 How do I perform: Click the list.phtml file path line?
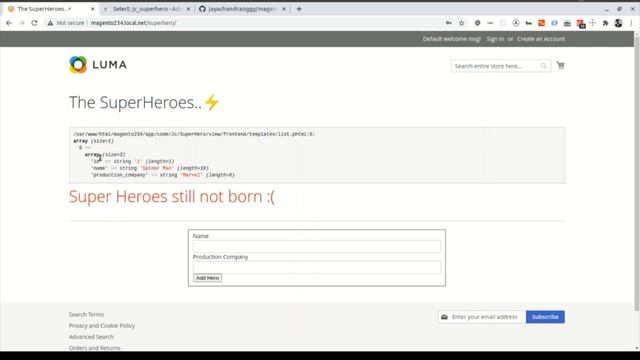tap(194, 134)
